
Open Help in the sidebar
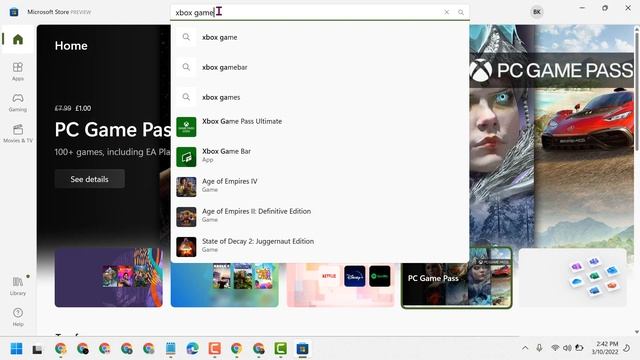coord(18,317)
